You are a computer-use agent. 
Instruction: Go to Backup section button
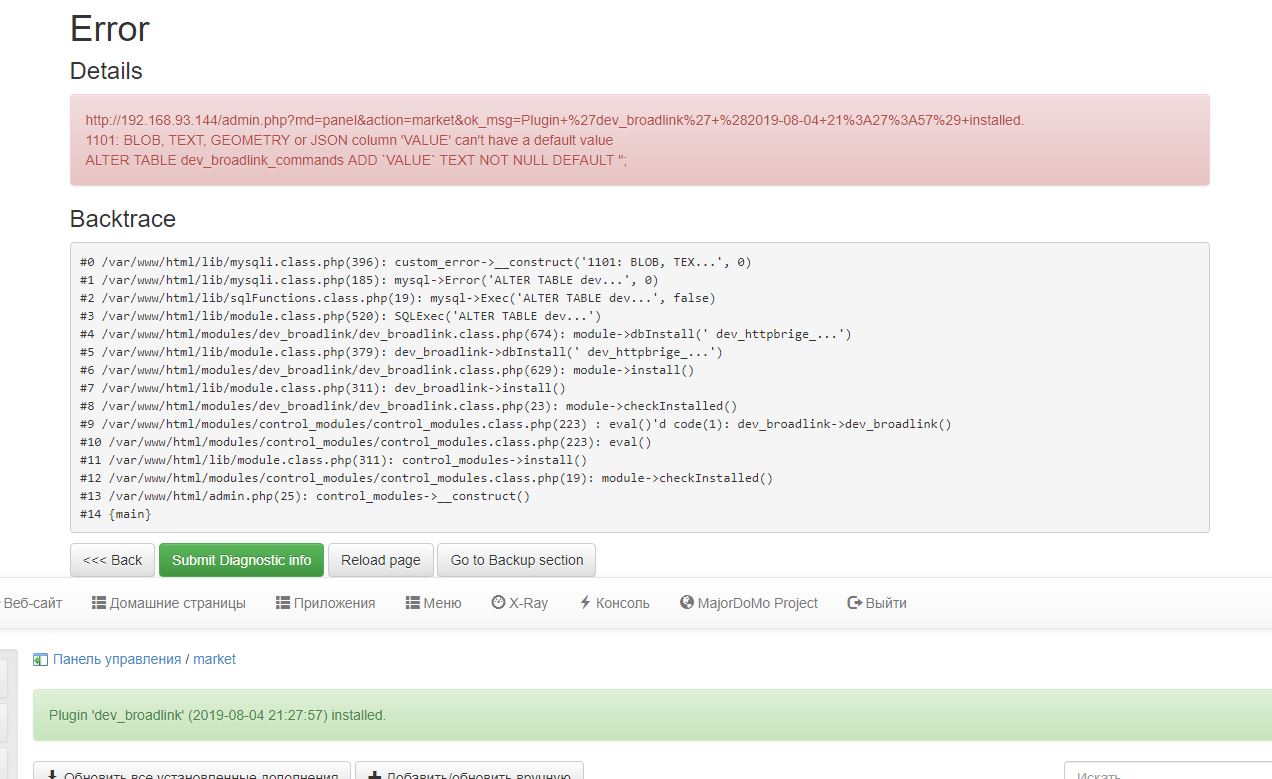pos(516,560)
